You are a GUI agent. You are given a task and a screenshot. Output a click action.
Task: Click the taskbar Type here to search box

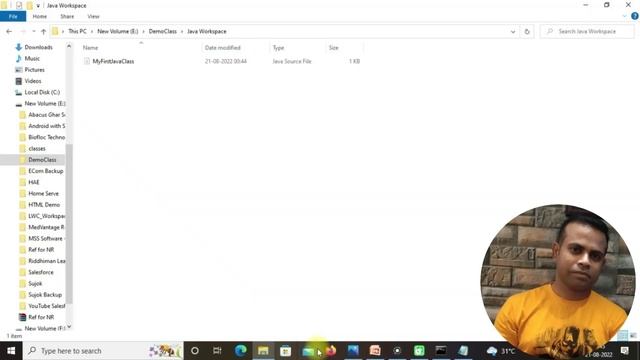[x=103, y=351]
